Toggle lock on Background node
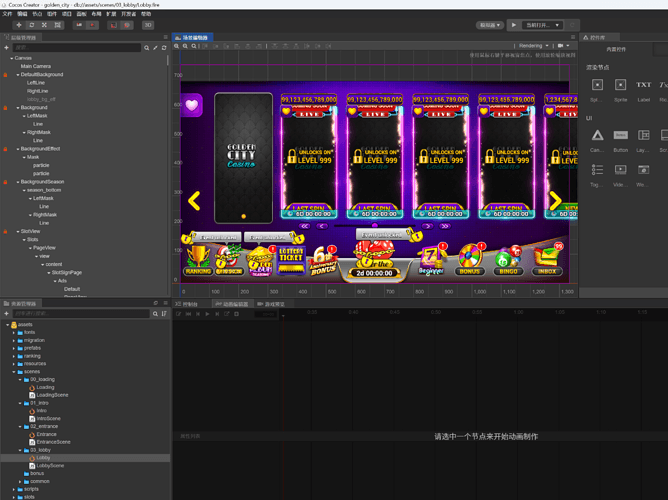This screenshot has height=500, width=668. click(x=6, y=108)
